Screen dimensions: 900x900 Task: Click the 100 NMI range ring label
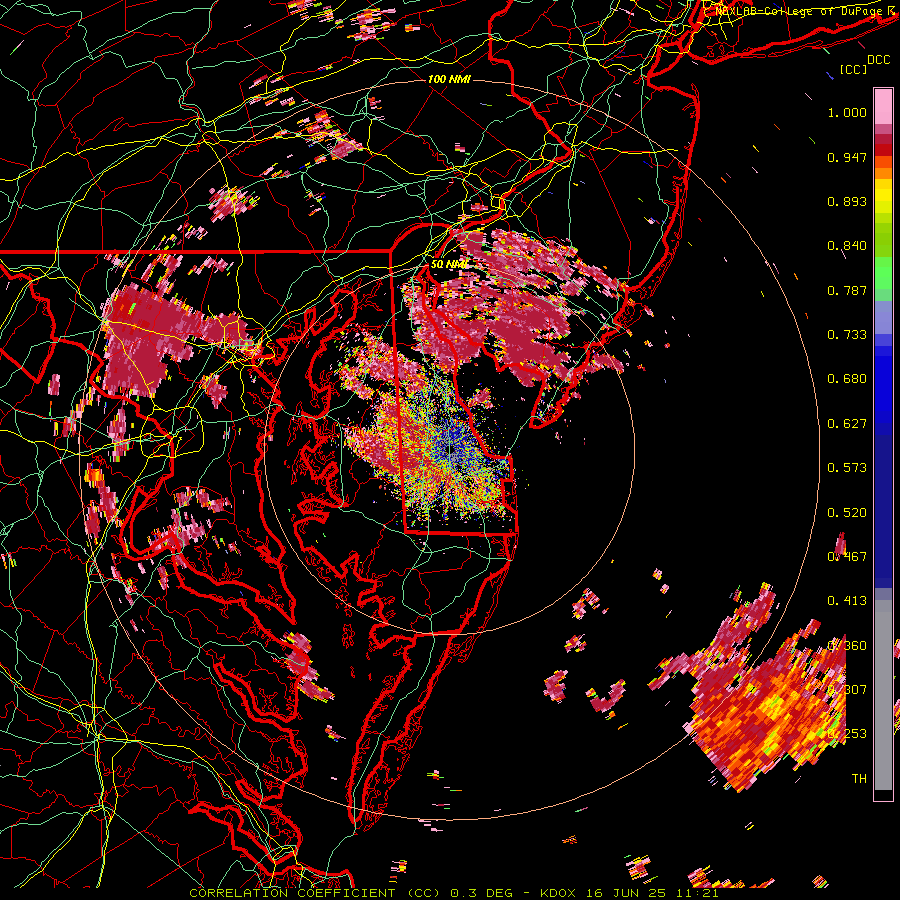click(x=449, y=79)
